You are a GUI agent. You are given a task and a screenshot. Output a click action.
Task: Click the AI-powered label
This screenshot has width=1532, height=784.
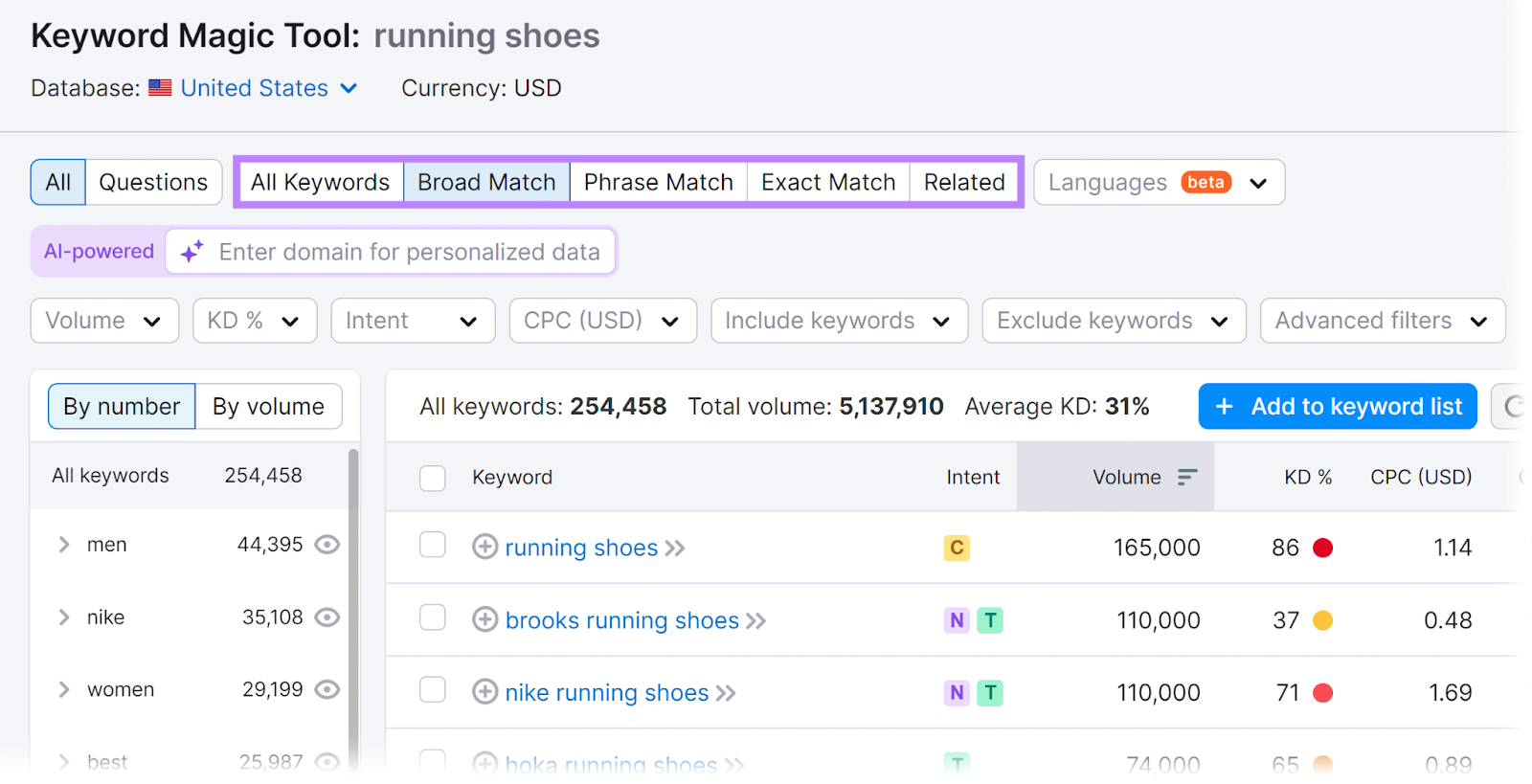coord(99,252)
